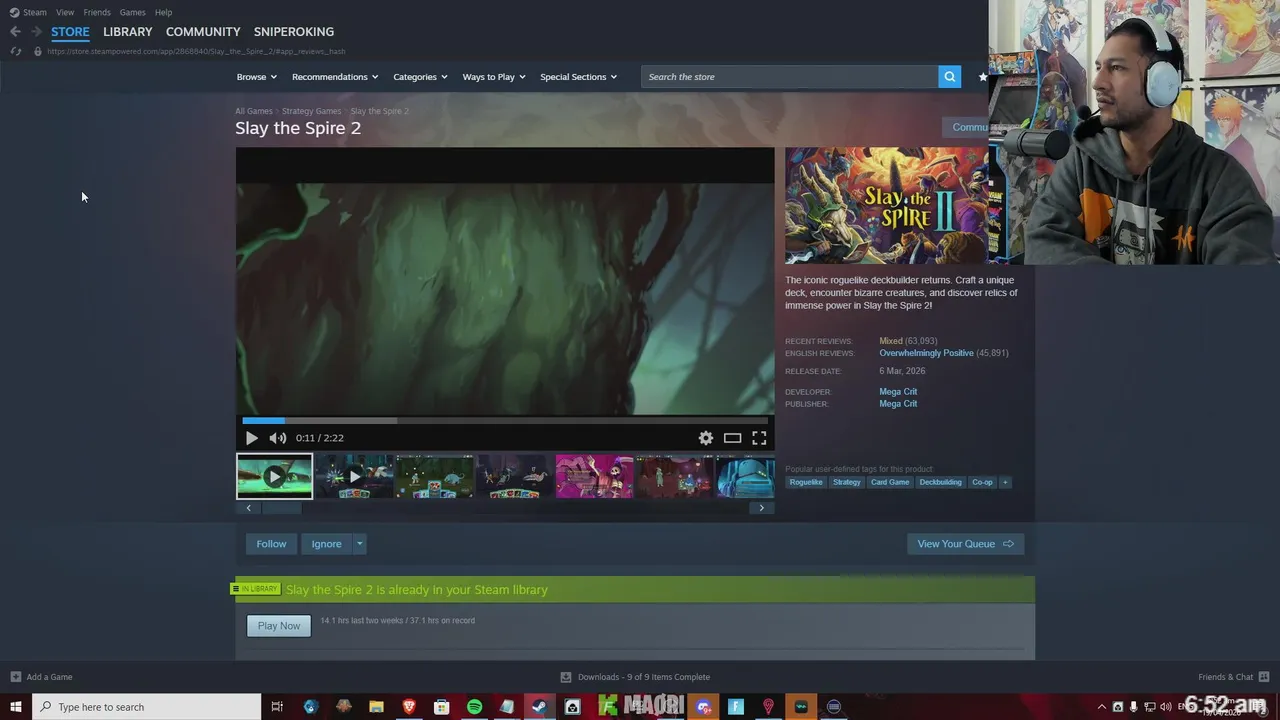The width and height of the screenshot is (1280, 720).
Task: Open Microsoft Store from the taskbar
Action: click(x=441, y=707)
